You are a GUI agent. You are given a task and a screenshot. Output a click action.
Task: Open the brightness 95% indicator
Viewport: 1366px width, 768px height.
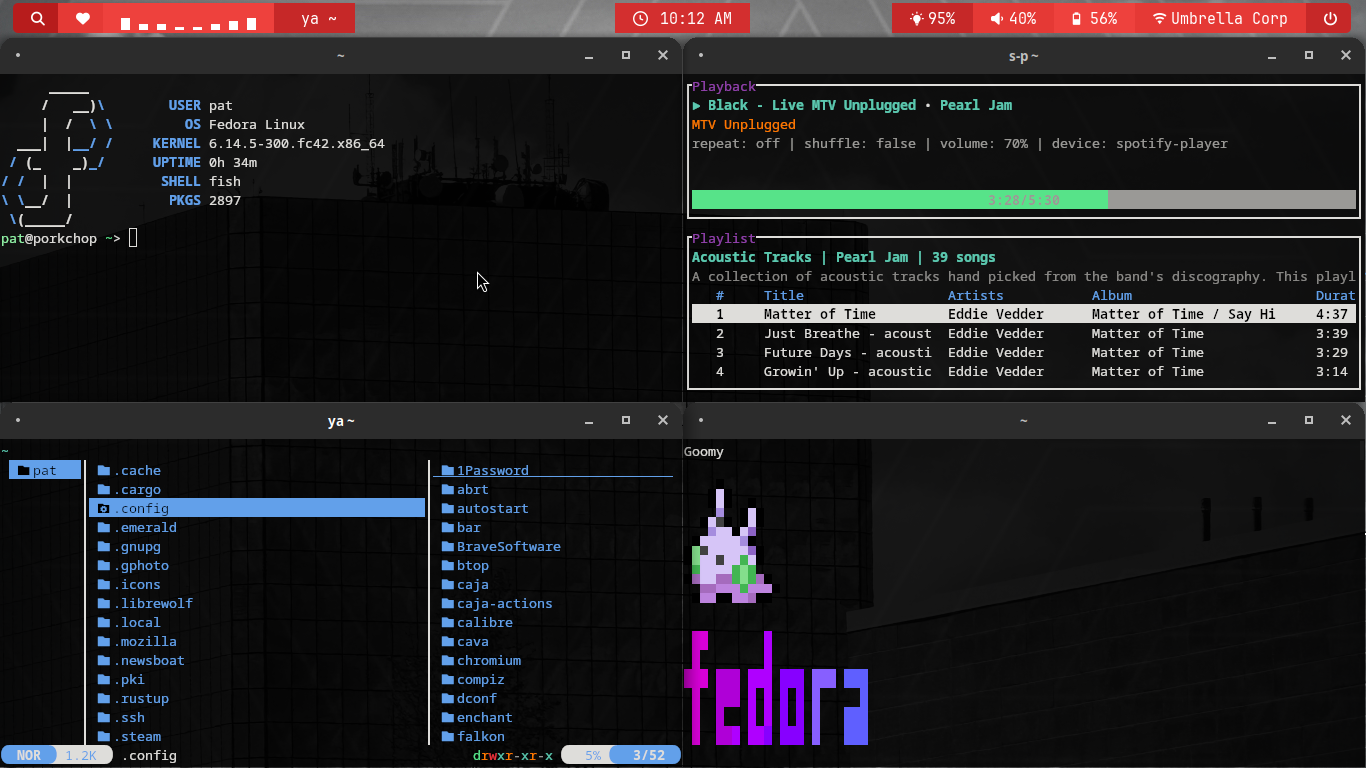tap(932, 18)
